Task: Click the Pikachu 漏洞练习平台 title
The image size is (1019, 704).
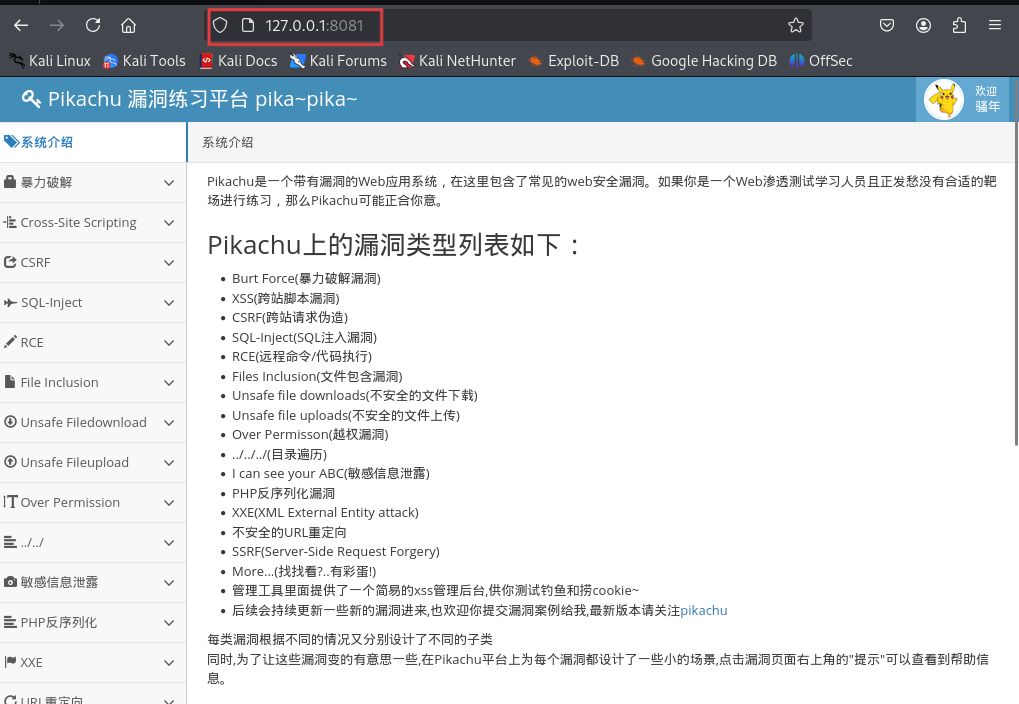Action: 203,99
